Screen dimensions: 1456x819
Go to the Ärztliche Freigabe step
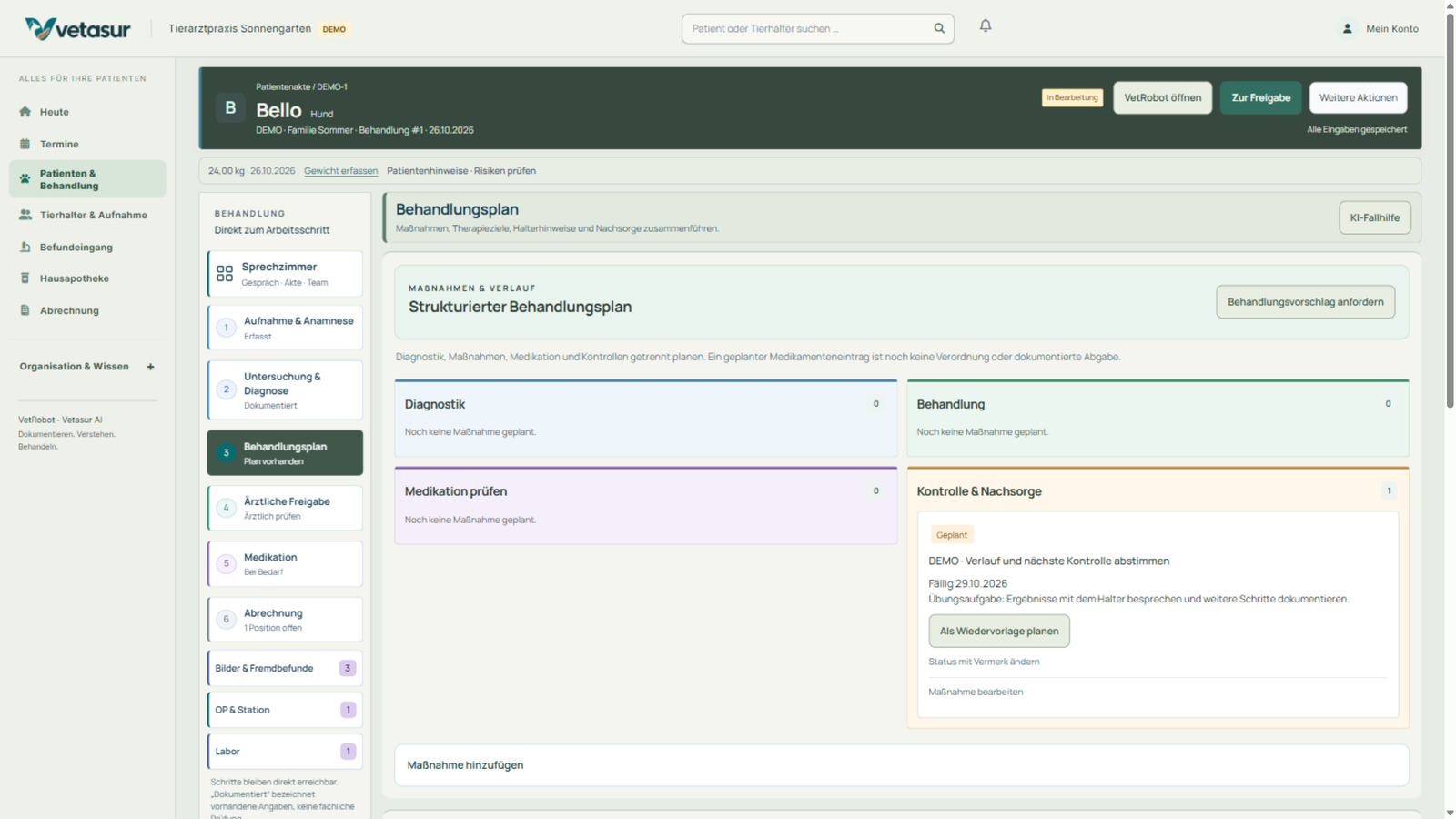(x=285, y=508)
